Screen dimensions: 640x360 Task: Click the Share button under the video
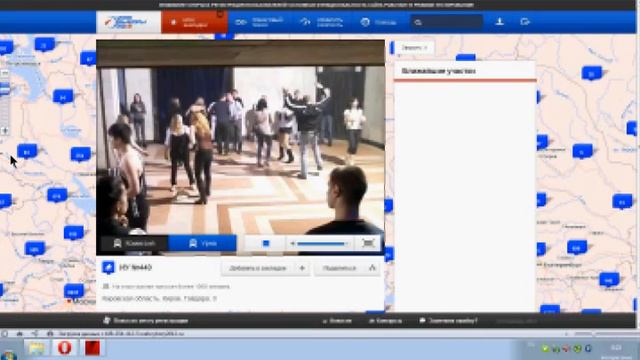(x=347, y=268)
